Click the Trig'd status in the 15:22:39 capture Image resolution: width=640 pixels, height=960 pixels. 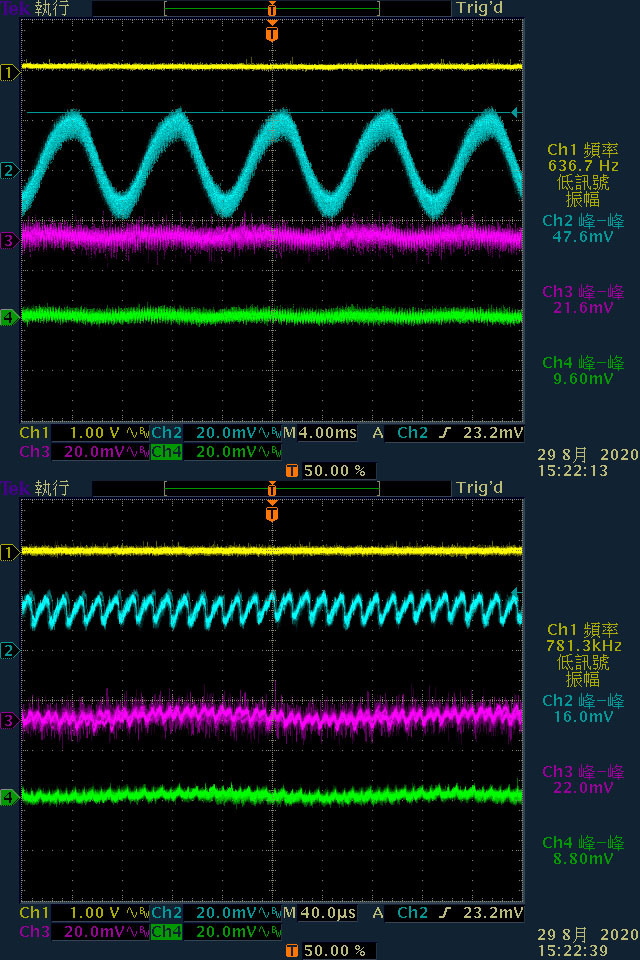[x=480, y=489]
